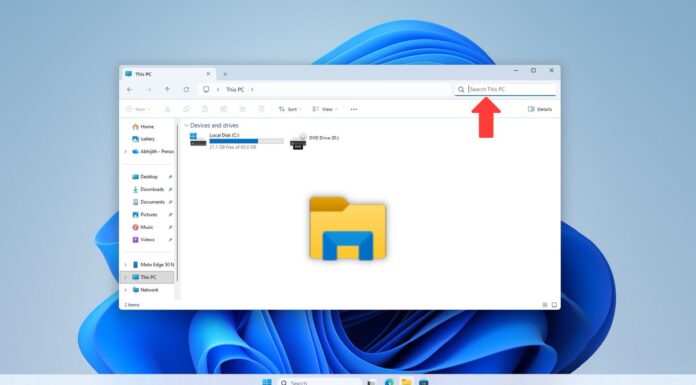Click breadcrumb chevron after This PC
Image resolution: width=696 pixels, height=385 pixels.
coord(252,90)
